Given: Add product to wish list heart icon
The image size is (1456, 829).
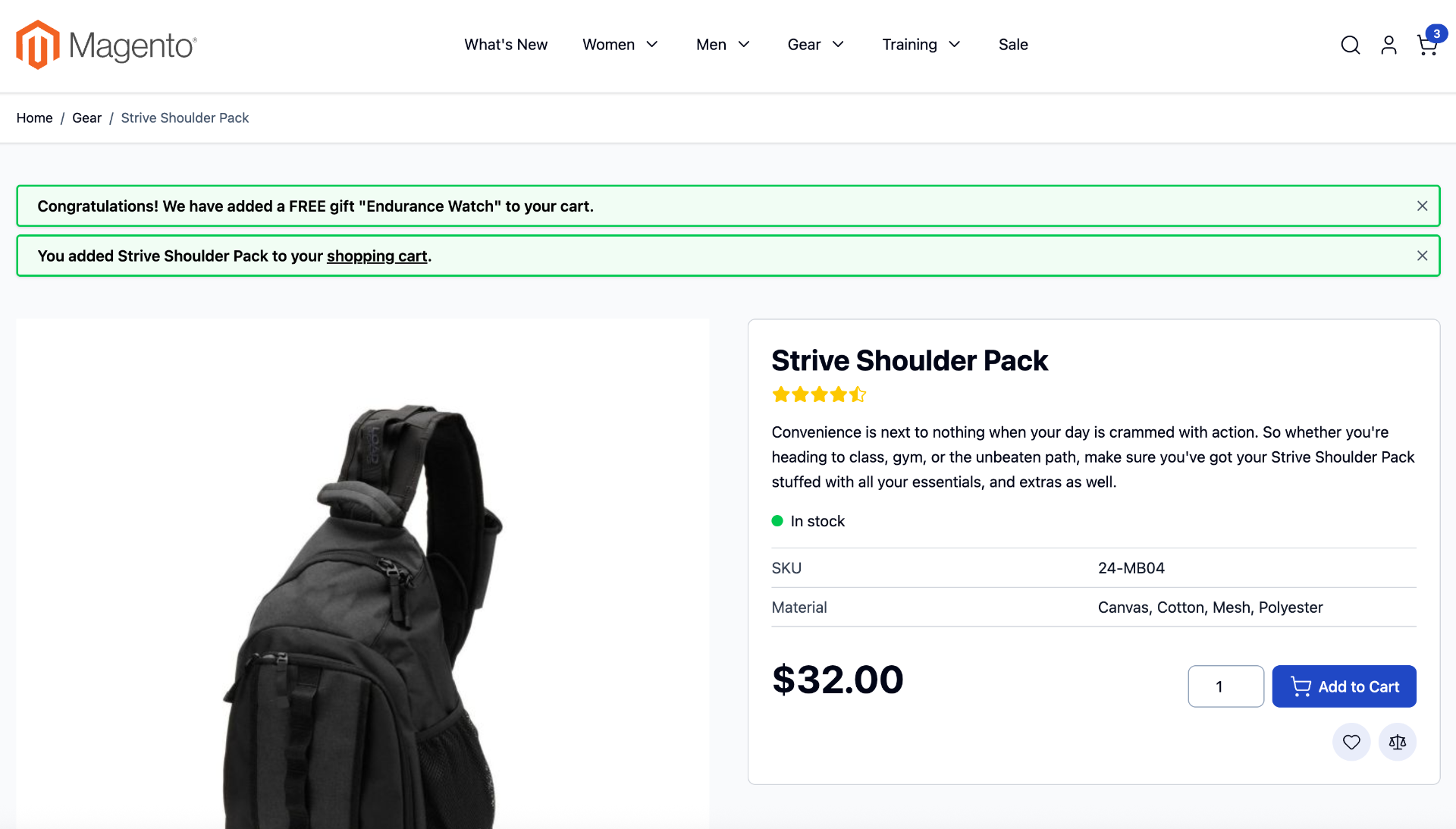Looking at the screenshot, I should (1351, 742).
